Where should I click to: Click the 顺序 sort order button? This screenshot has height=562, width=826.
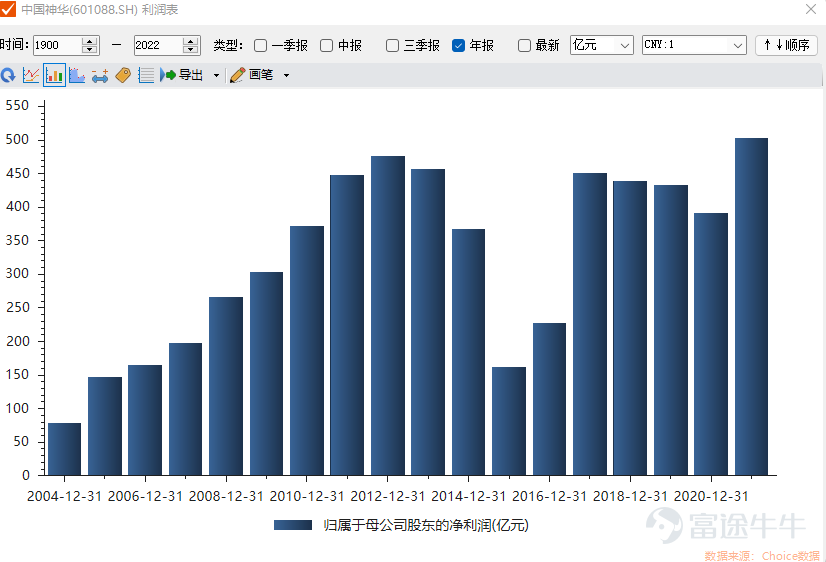tap(786, 45)
